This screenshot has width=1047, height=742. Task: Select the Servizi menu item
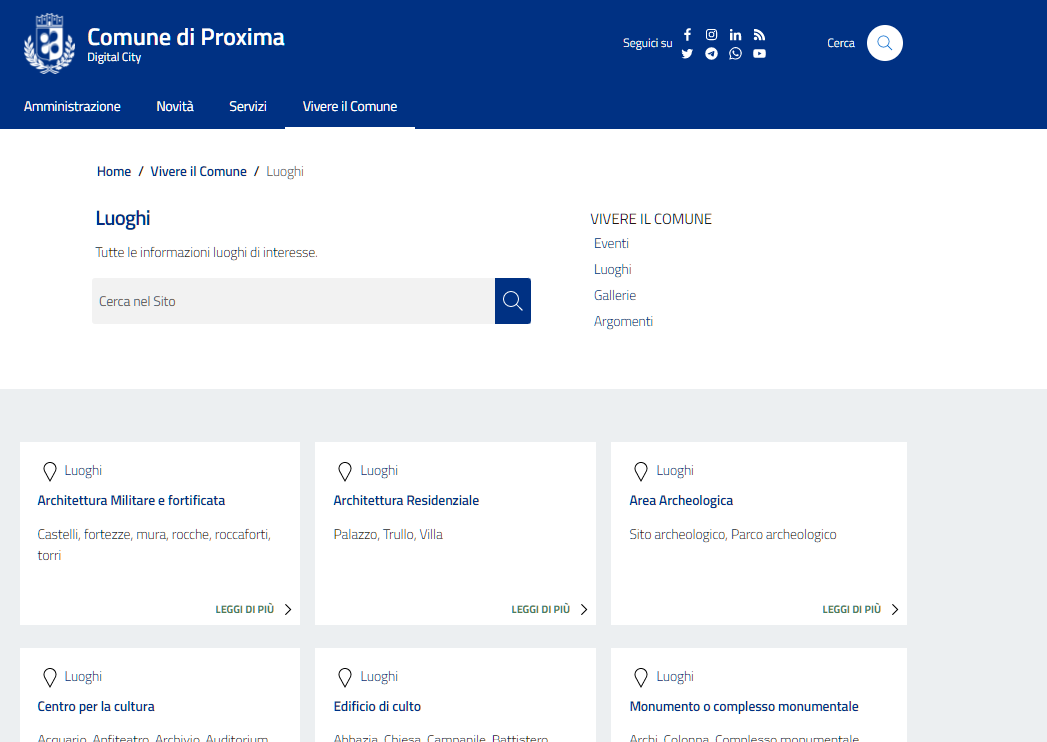tap(247, 107)
